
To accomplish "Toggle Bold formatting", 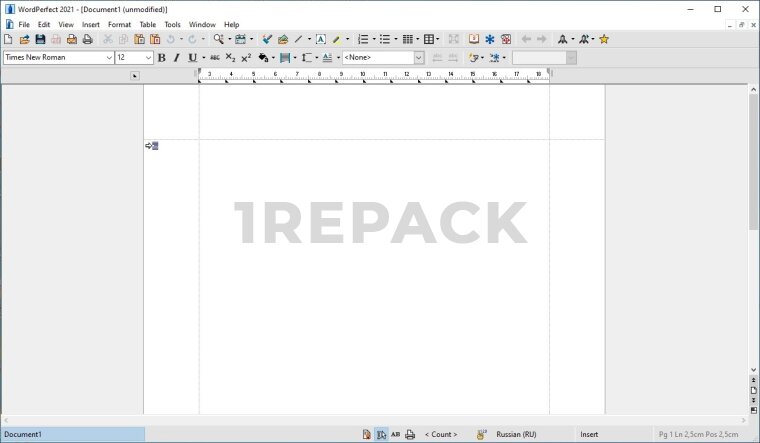I will pos(161,58).
